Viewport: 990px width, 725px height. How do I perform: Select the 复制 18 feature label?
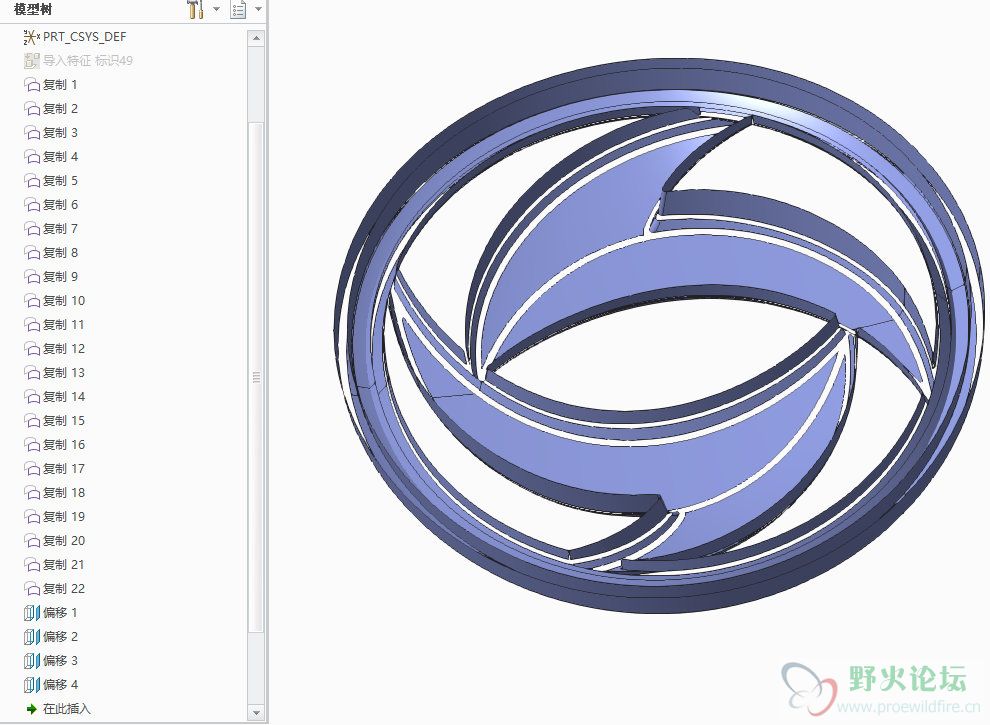[64, 493]
